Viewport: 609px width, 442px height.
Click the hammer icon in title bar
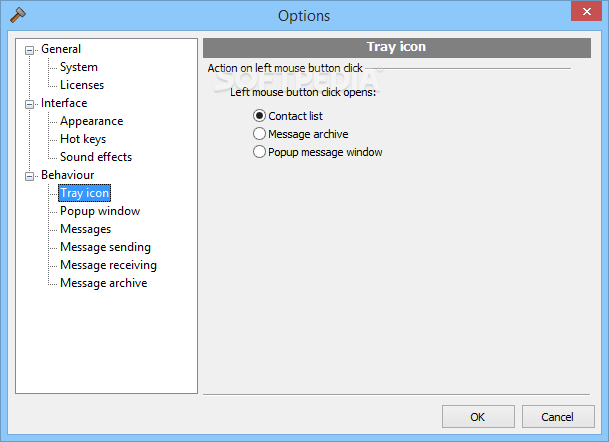tap(18, 15)
